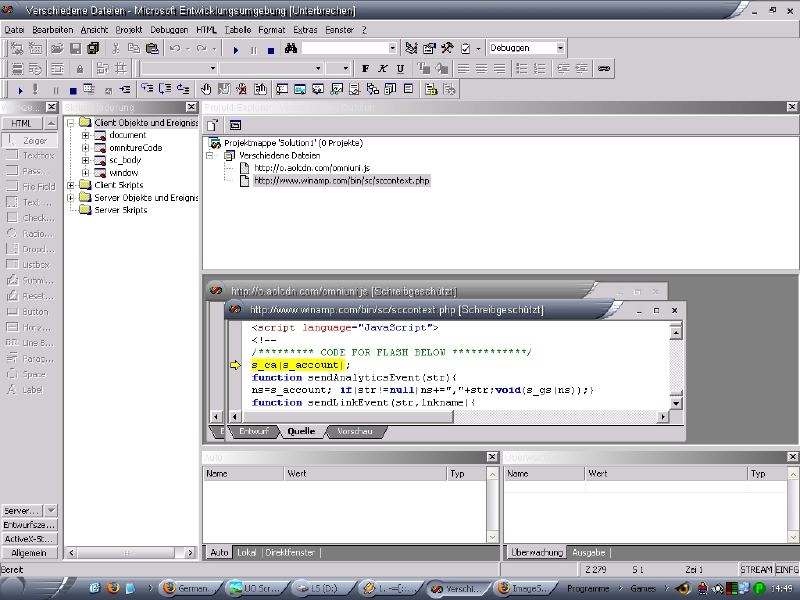Click the Underline formatting icon

[400, 69]
